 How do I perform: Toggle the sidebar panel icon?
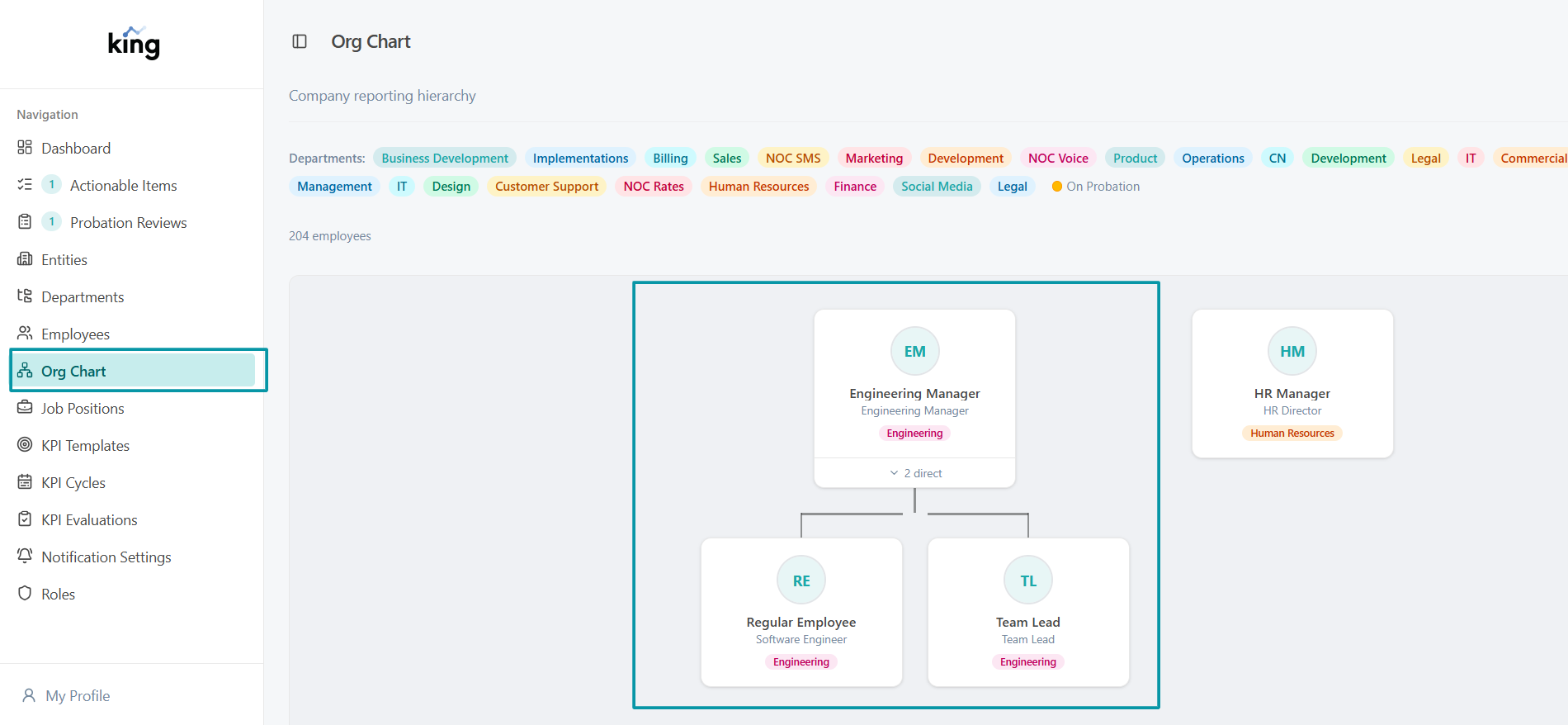(x=300, y=41)
